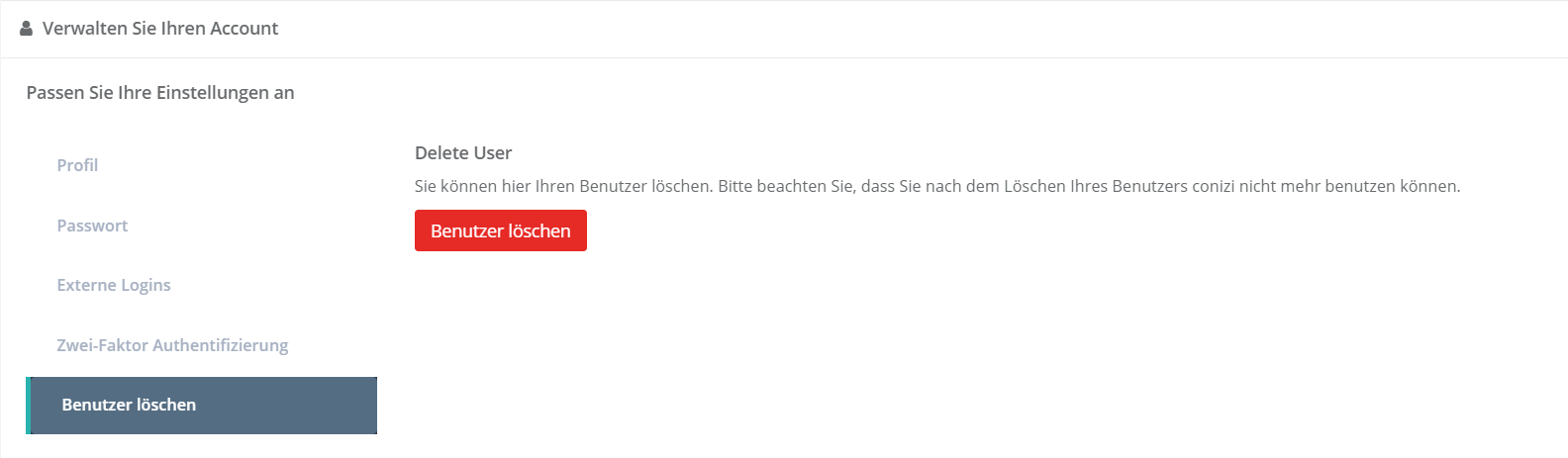
Task: Open the Profil settings tab
Action: 77,165
